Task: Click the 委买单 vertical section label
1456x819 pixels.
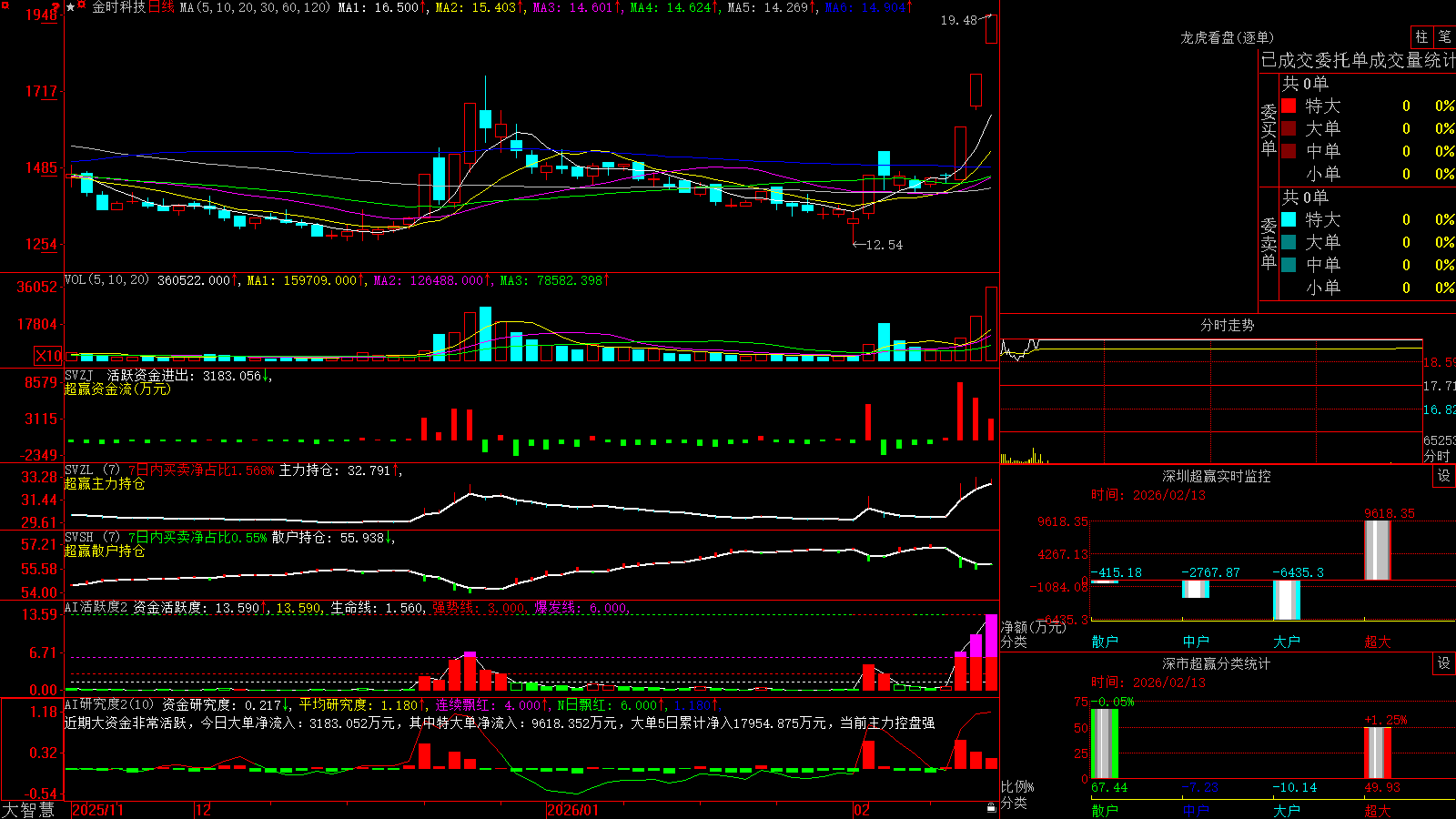Action: pyautogui.click(x=1269, y=129)
